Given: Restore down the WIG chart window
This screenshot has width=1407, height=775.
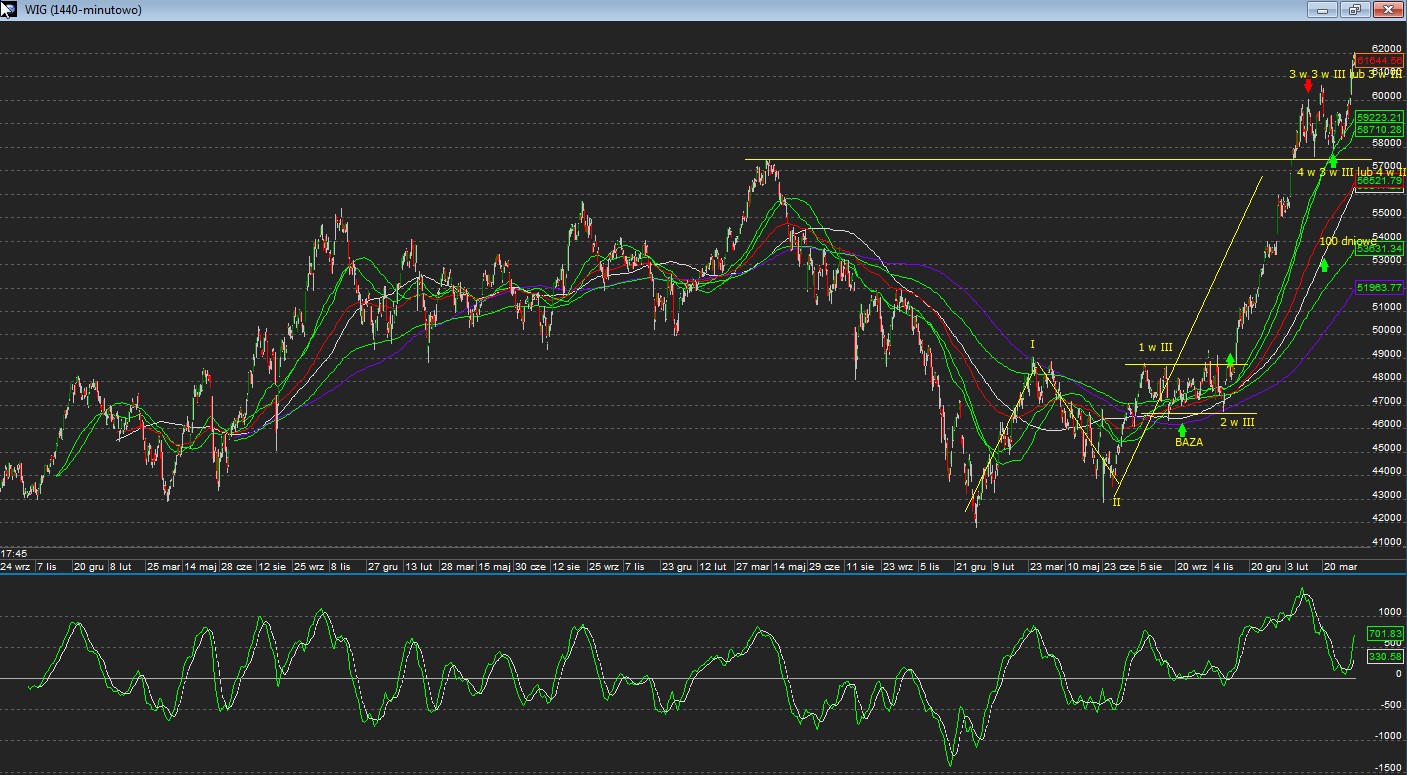Looking at the screenshot, I should click(1355, 10).
